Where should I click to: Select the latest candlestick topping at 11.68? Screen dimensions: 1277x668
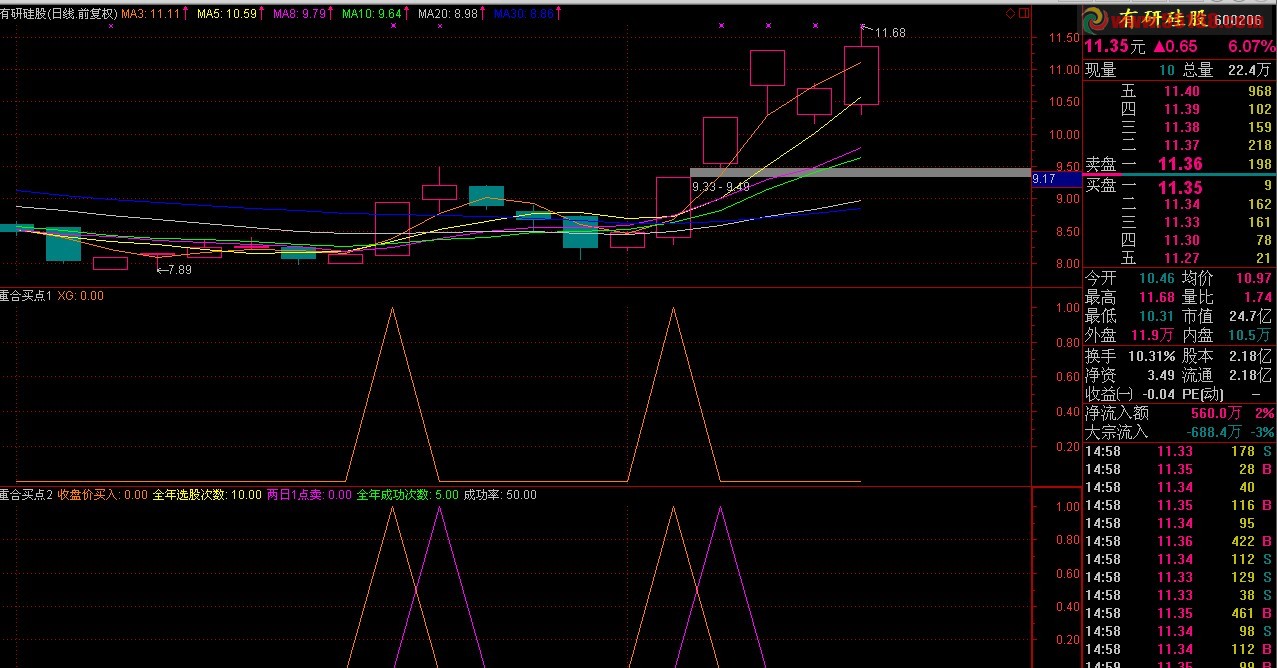click(862, 75)
